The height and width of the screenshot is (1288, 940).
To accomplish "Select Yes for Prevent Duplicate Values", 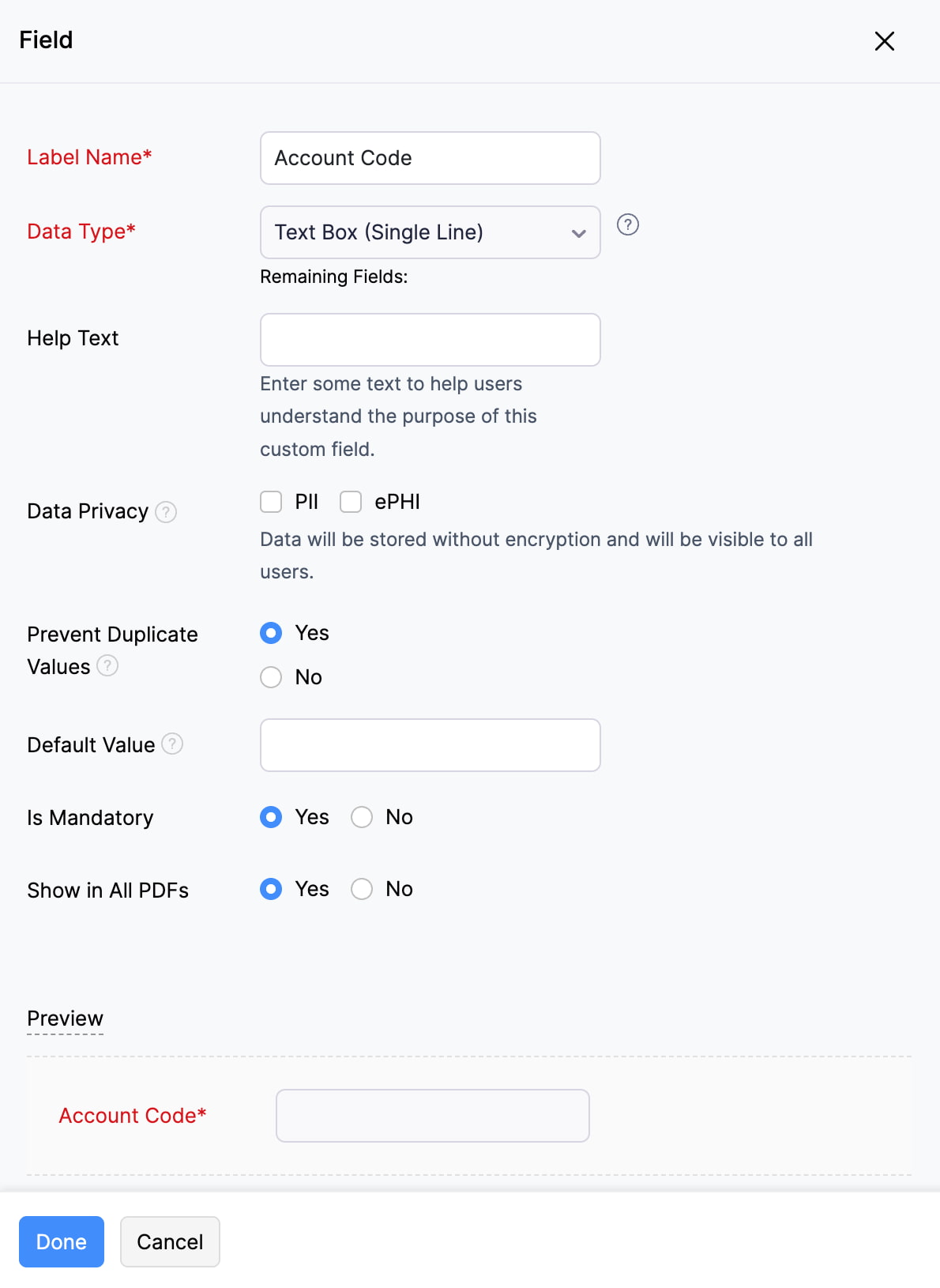I will coord(271,633).
